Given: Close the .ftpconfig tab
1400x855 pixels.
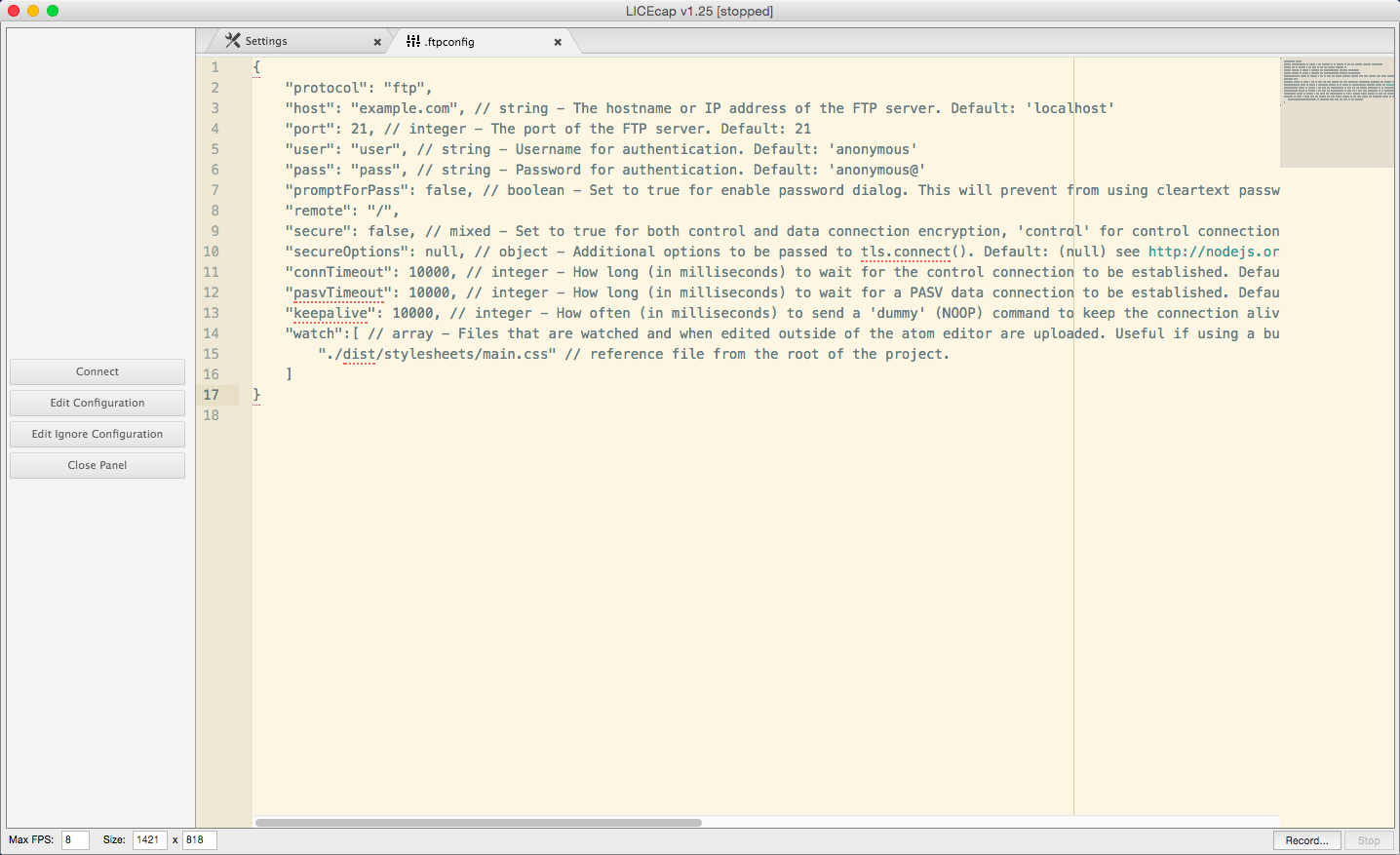Looking at the screenshot, I should pyautogui.click(x=558, y=42).
